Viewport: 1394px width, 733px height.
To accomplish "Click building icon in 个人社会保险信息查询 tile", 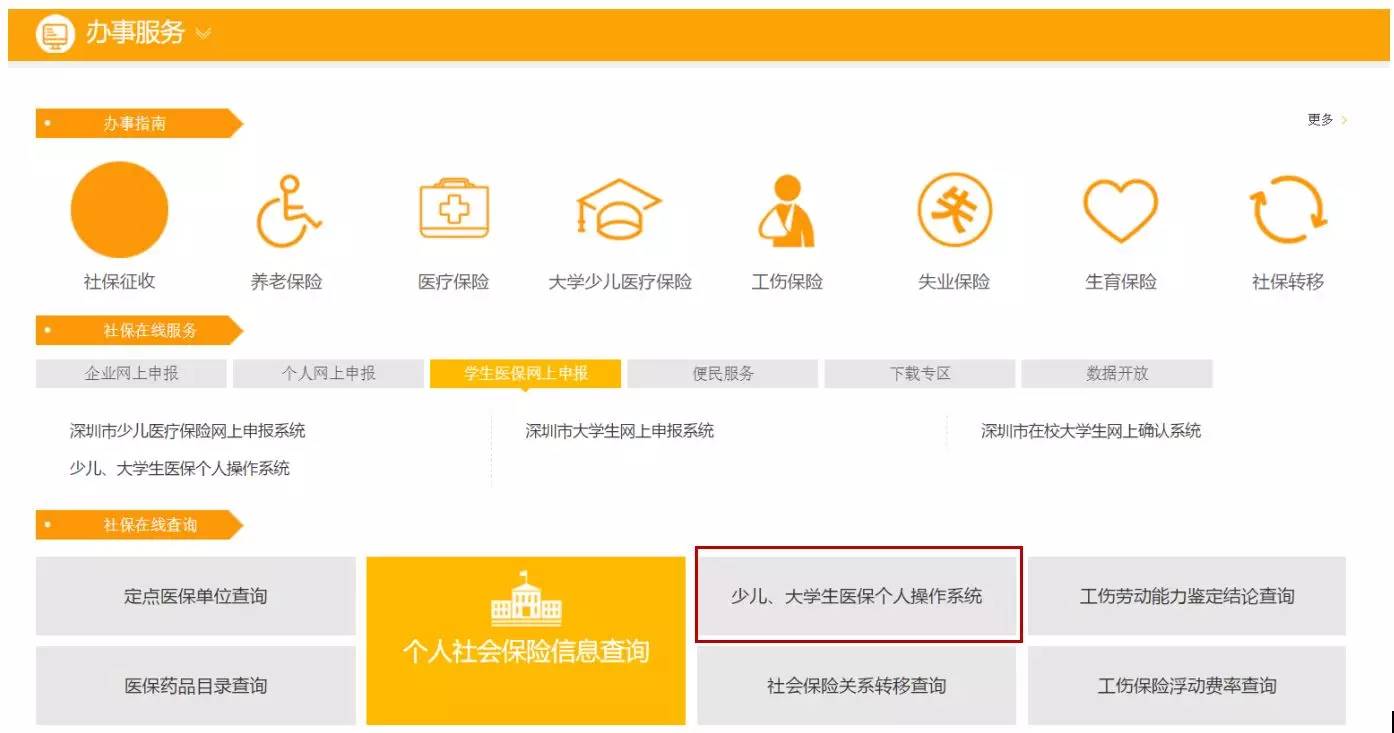I will (526, 599).
